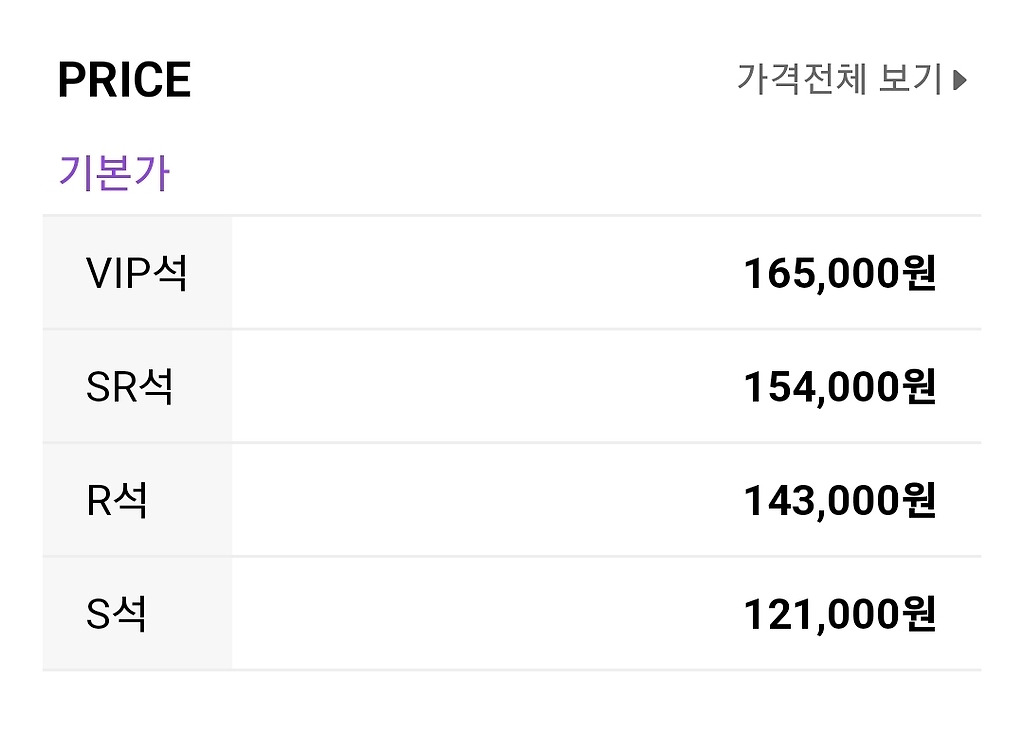
Task: Select the VIP석 seat label
Action: 137,273
